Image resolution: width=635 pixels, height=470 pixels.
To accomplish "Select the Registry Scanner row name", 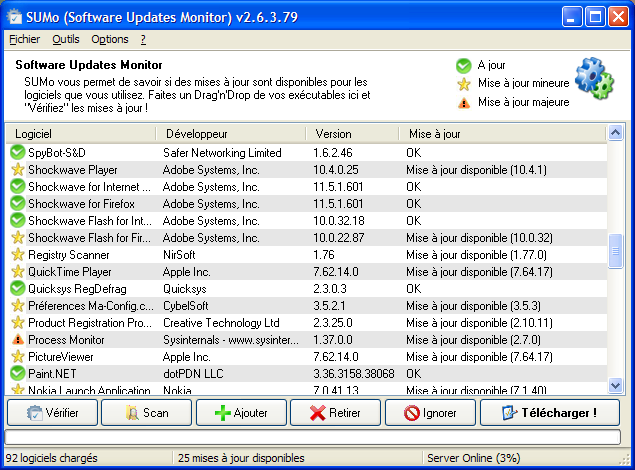I will coord(69,255).
